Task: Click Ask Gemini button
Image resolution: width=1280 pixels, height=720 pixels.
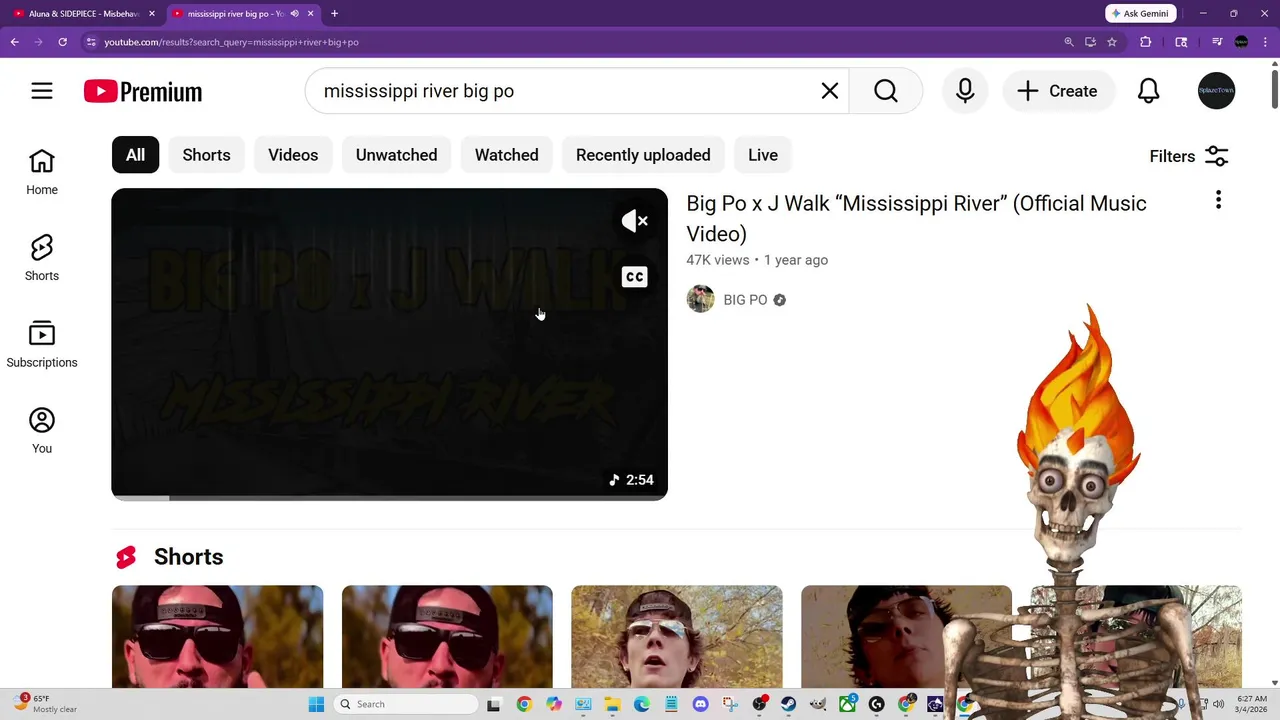Action: 1141,14
